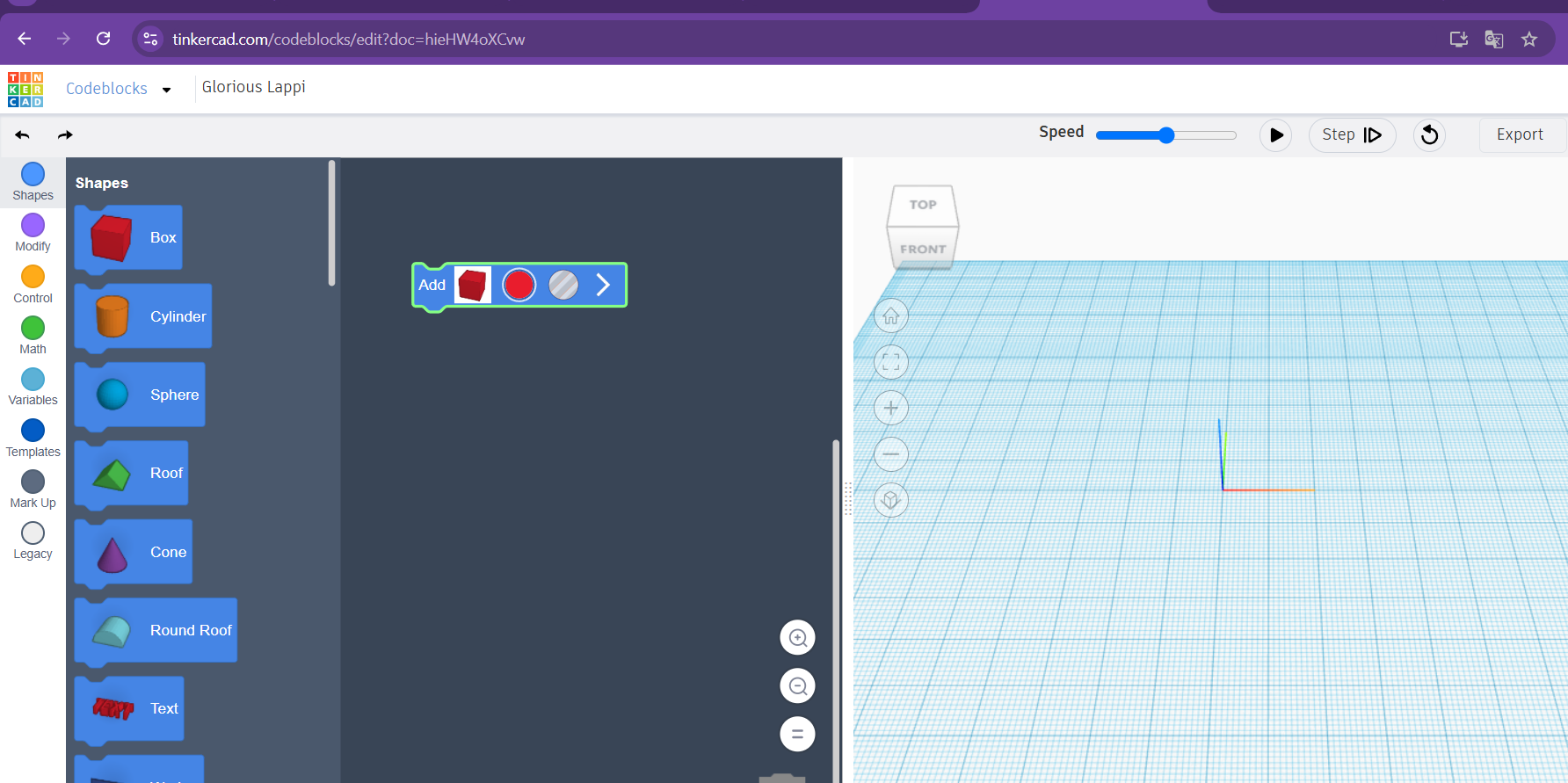Bookmark this page with star
This screenshot has height=783, width=1568.
point(1529,40)
